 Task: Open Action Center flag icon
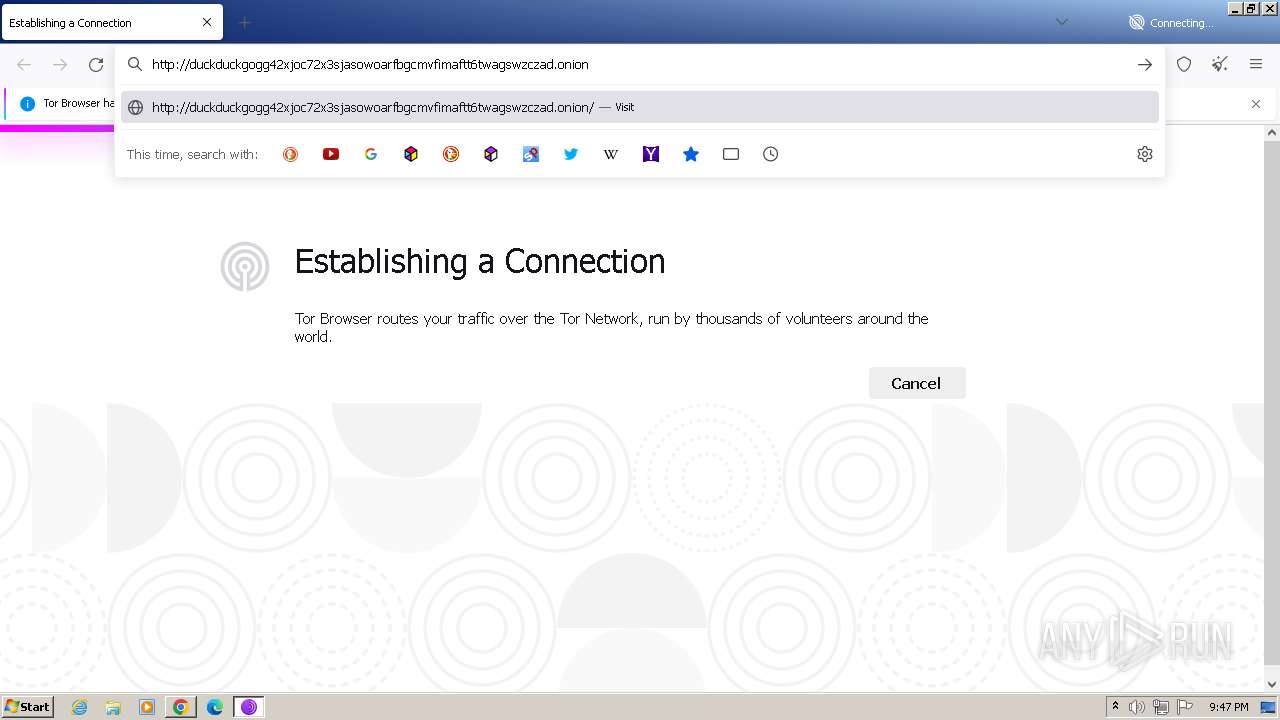(x=1185, y=707)
